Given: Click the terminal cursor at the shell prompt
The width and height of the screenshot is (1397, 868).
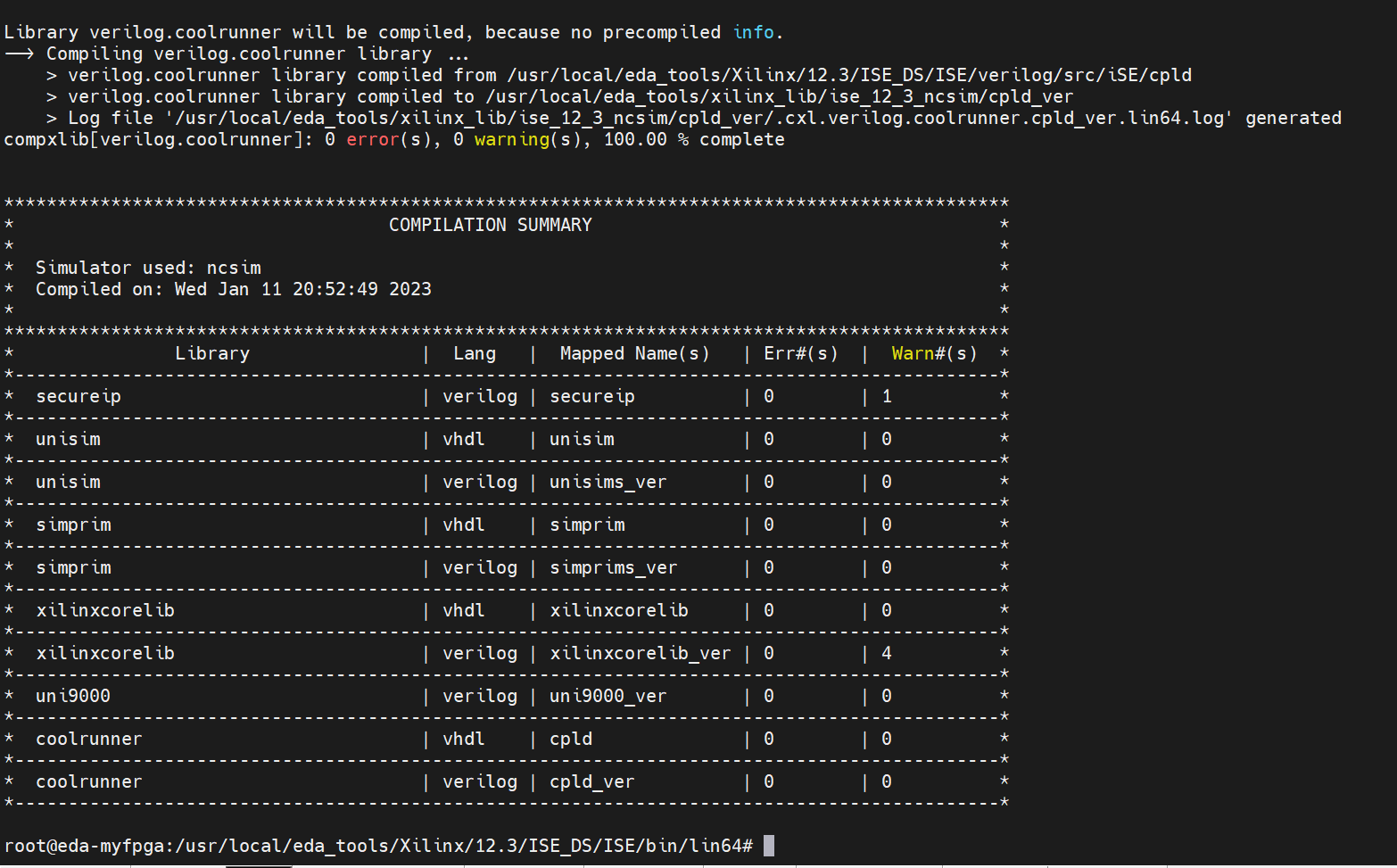Looking at the screenshot, I should click(x=769, y=846).
